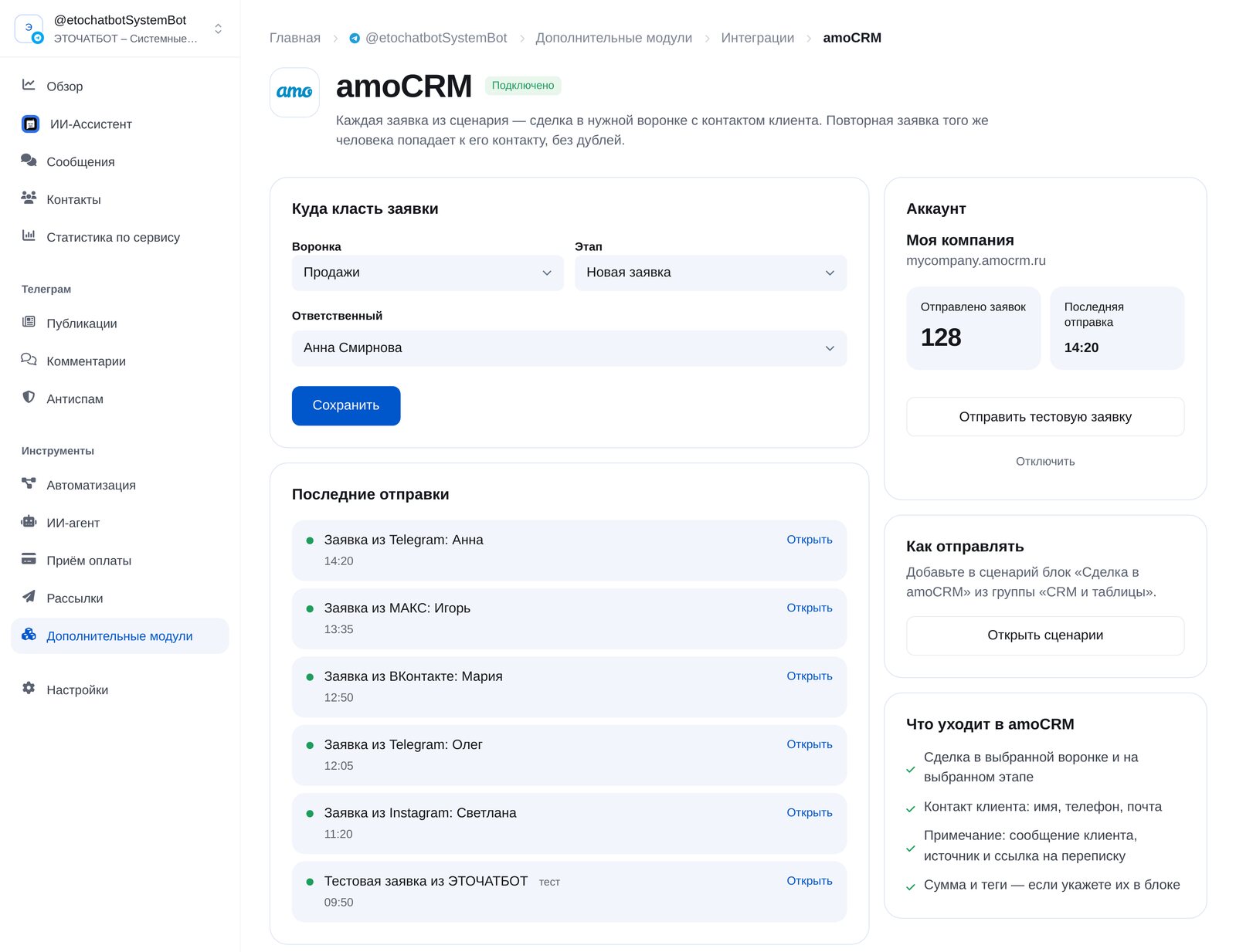
Task: Click the Подключено status badge
Action: [x=523, y=86]
